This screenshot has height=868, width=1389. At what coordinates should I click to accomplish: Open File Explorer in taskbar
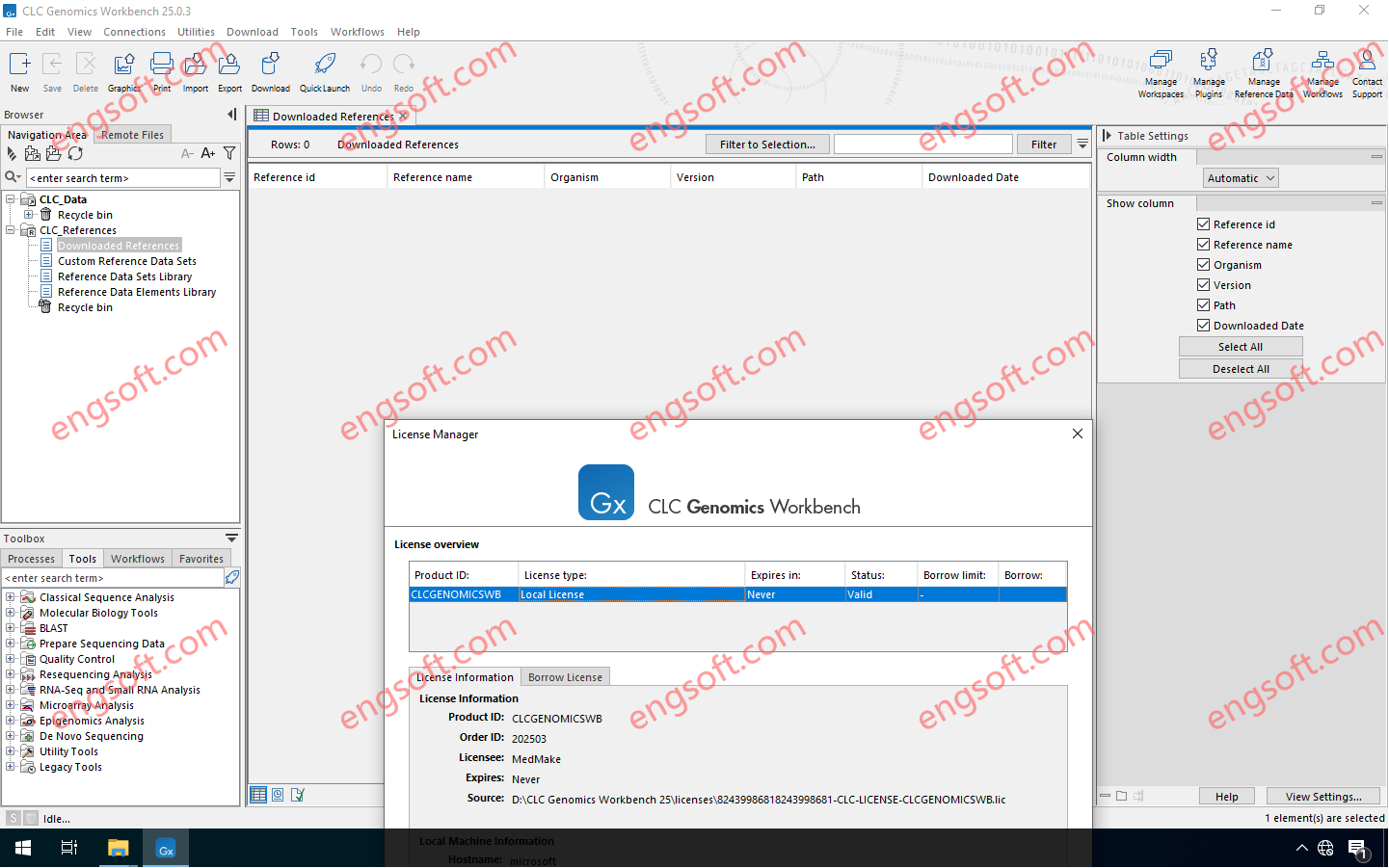118,849
